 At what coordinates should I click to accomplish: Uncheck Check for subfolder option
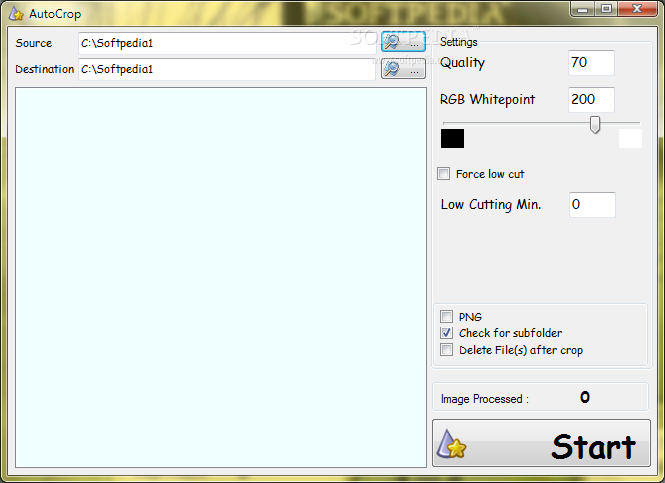(x=446, y=333)
